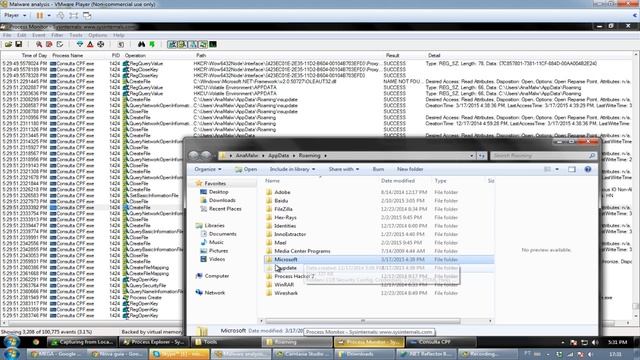Open the Edit menu in Process Monitor

[x=22, y=36]
